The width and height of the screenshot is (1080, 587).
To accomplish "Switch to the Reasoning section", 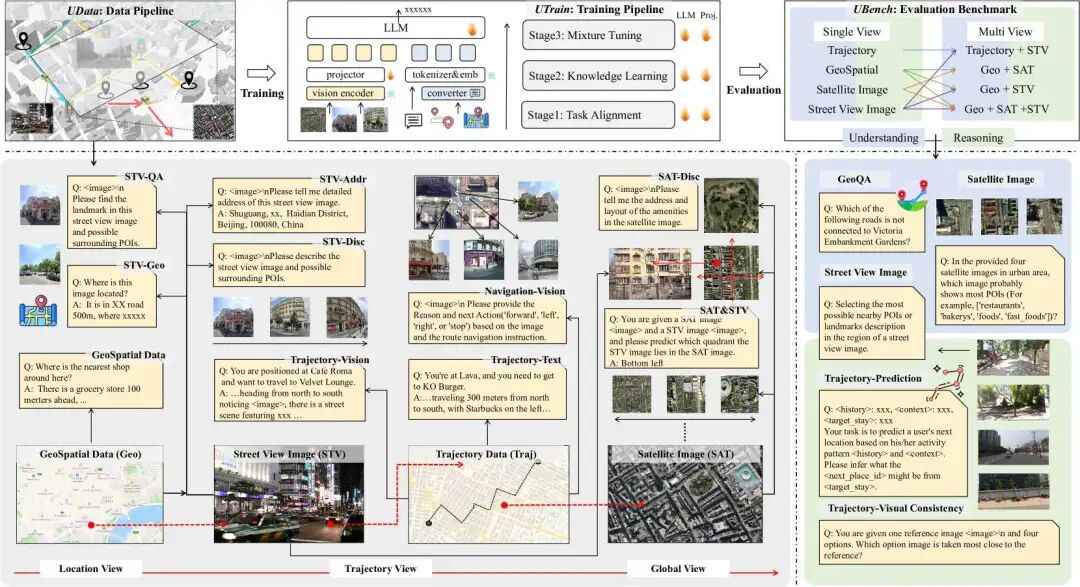I will coord(978,138).
